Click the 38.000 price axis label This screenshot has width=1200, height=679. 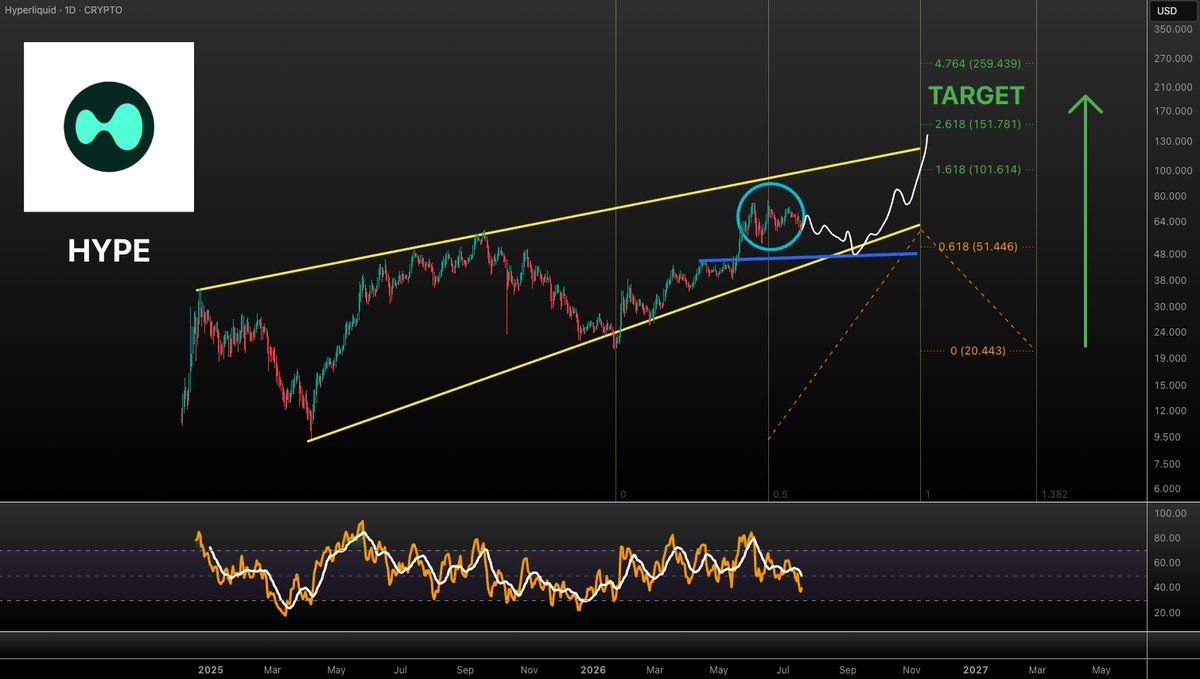coord(1172,281)
